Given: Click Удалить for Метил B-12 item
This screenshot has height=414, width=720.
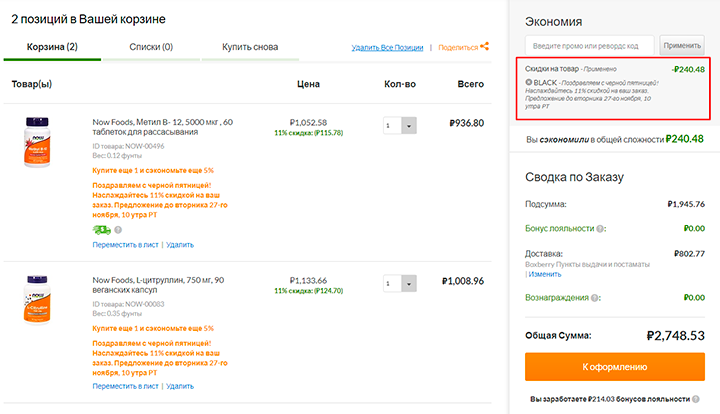Looking at the screenshot, I should point(180,245).
